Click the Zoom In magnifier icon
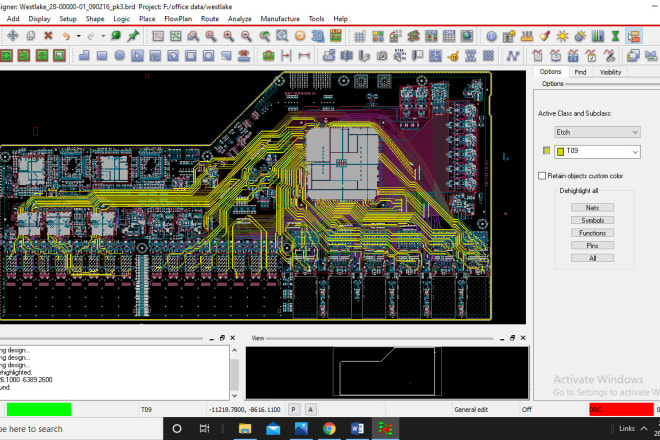The width and height of the screenshot is (660, 440). click(228, 36)
